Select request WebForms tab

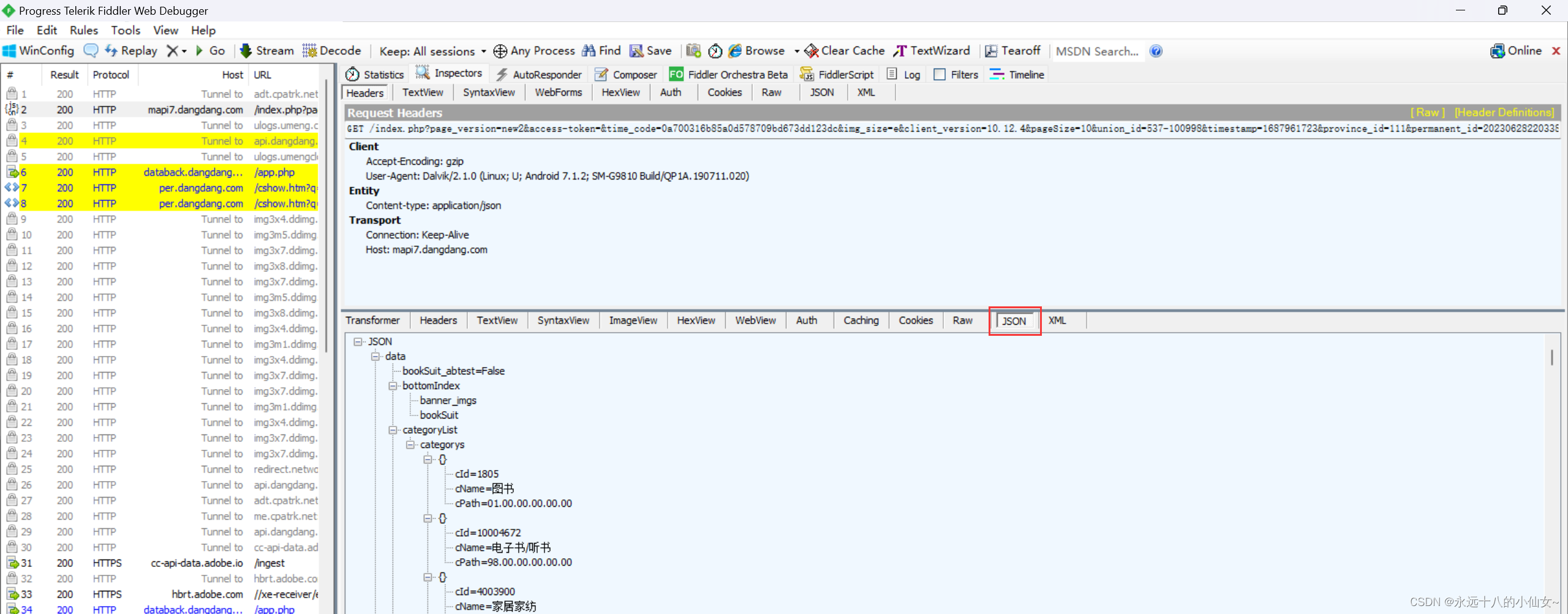click(558, 93)
